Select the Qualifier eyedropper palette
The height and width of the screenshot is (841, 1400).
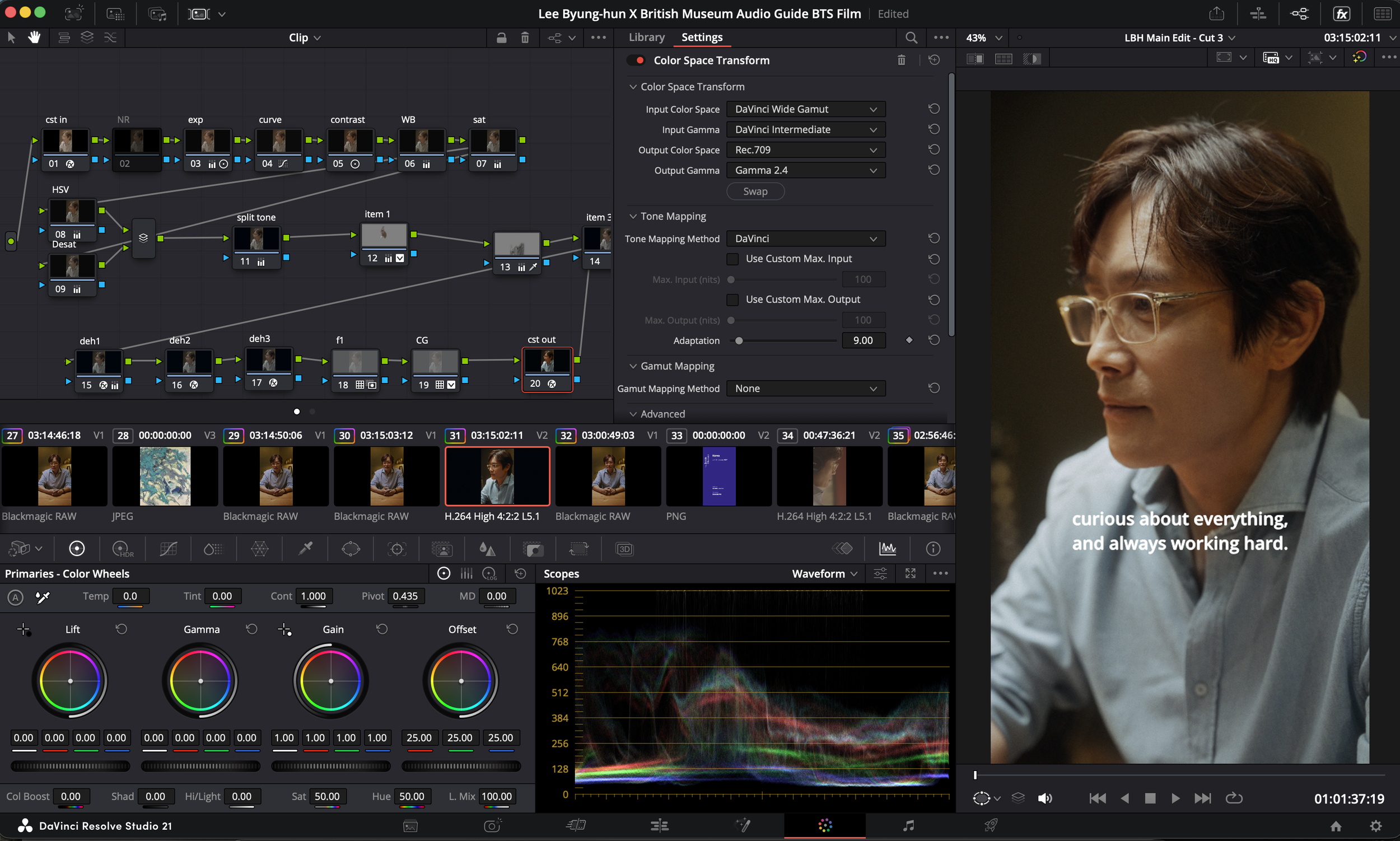coord(306,549)
